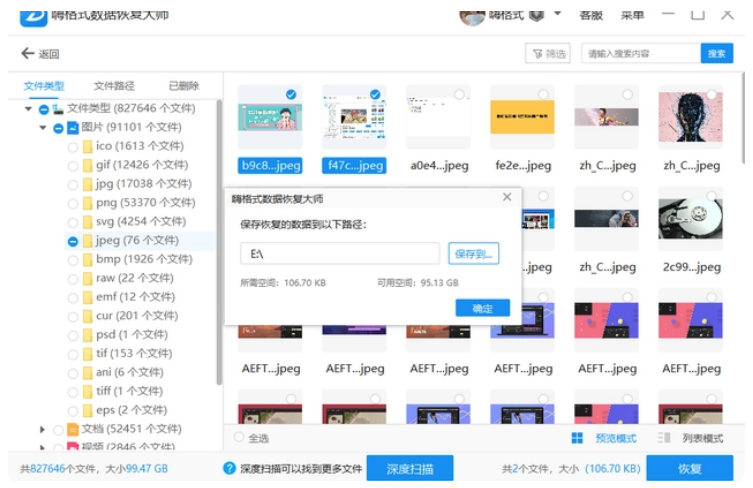Select the svg folder radio button
This screenshot has width=753, height=488.
[73, 222]
